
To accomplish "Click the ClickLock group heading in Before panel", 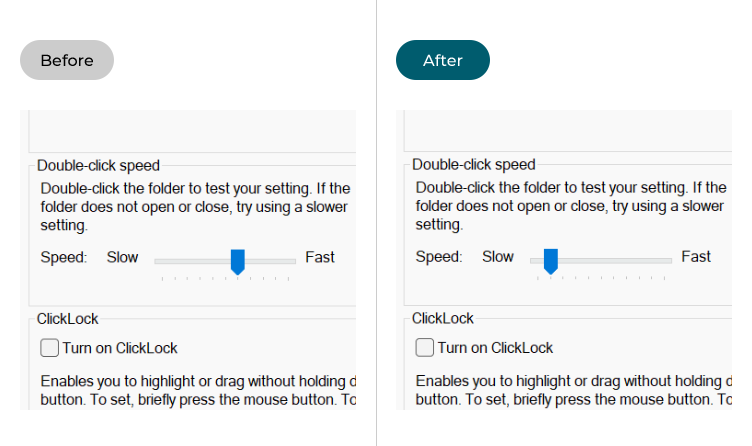I will tap(68, 319).
